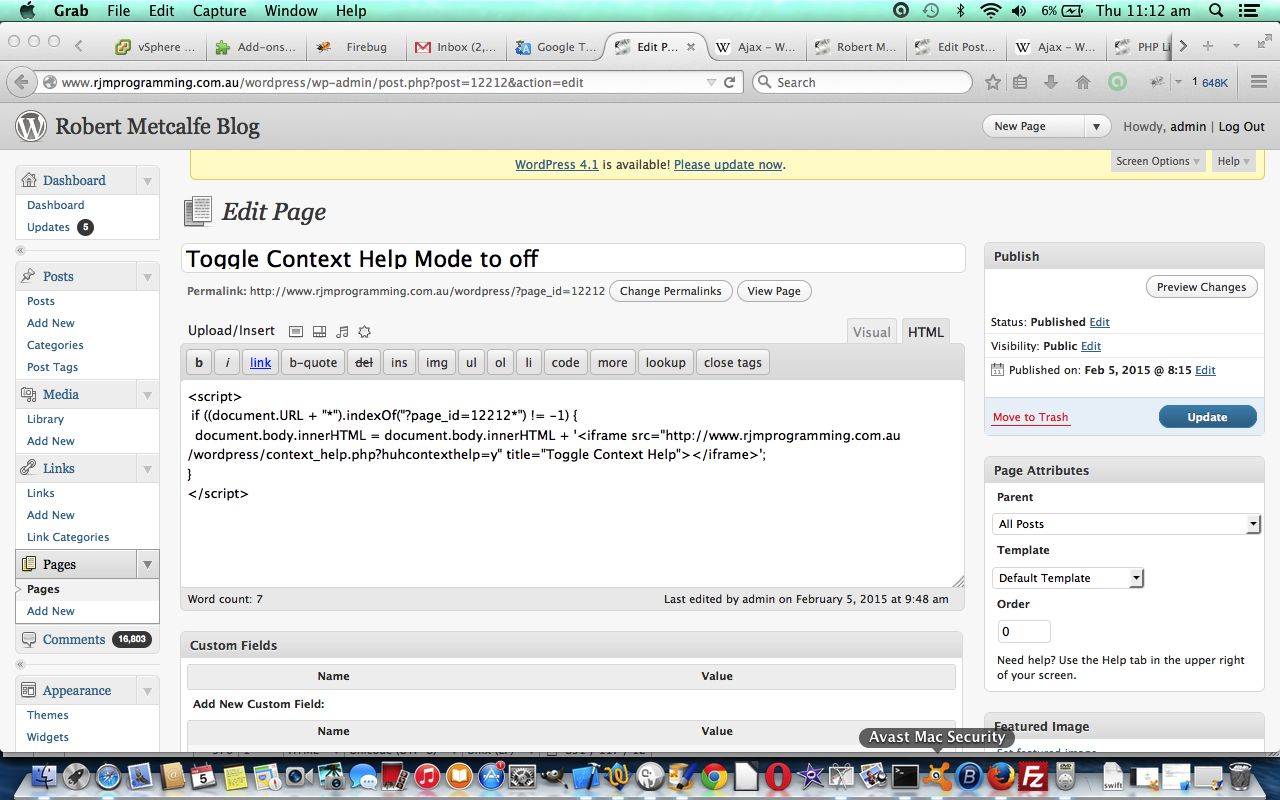Toggle the Pages menu arrow
Screen dimensions: 1280x800
click(148, 564)
